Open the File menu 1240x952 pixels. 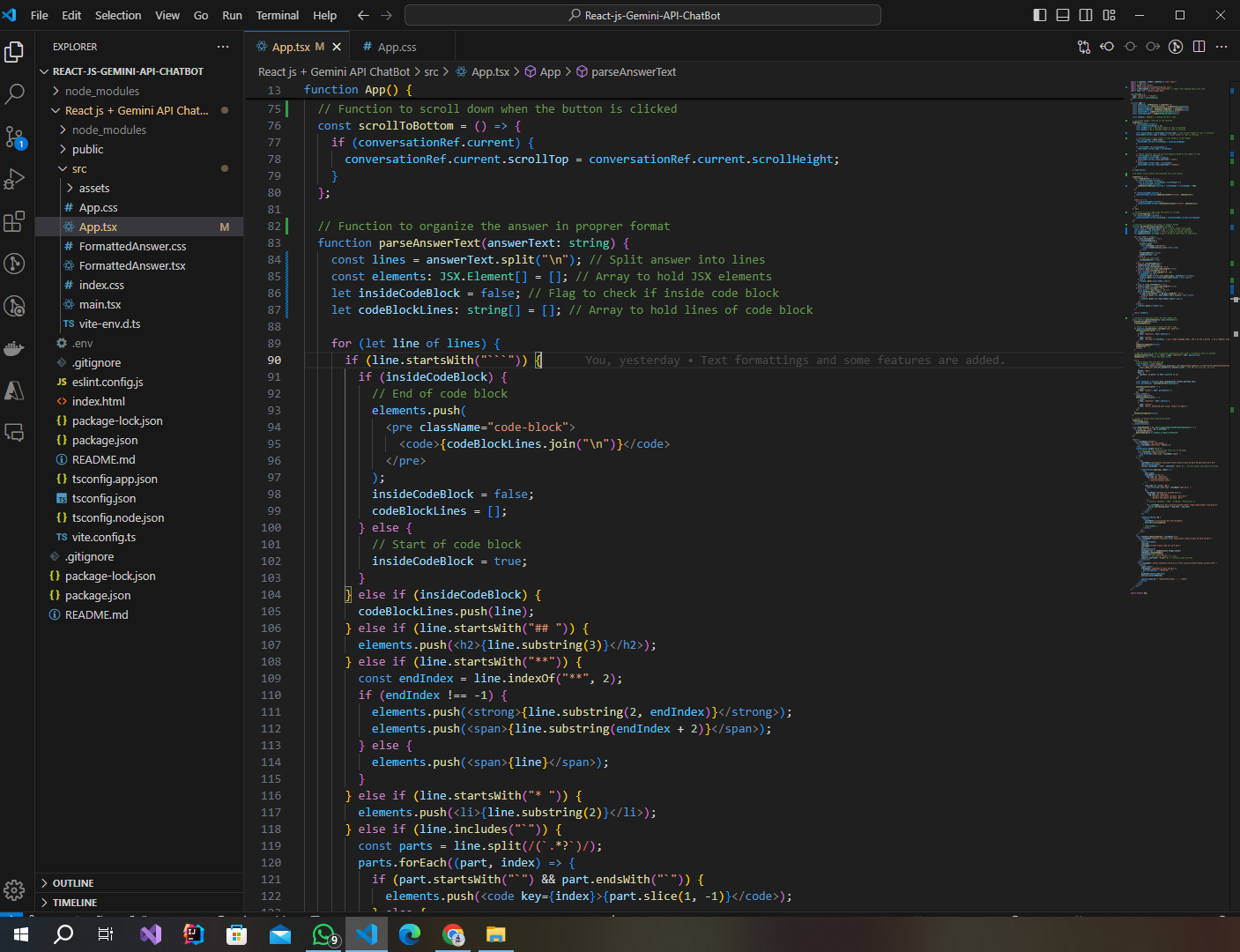tap(40, 15)
